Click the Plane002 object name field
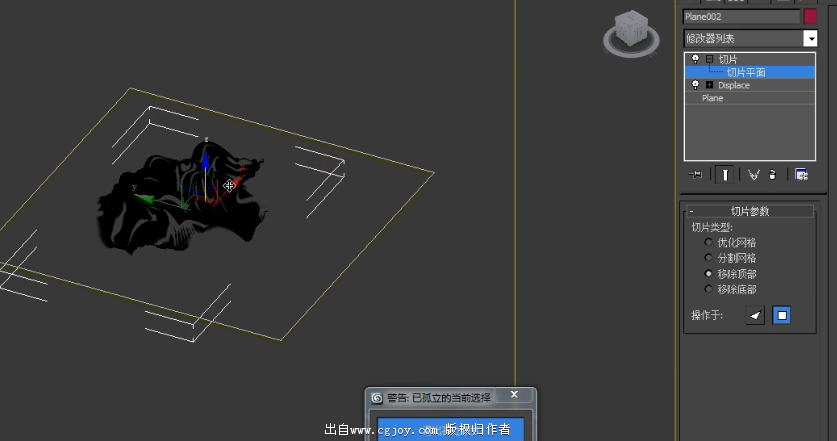The height and width of the screenshot is (441, 837). [x=741, y=17]
